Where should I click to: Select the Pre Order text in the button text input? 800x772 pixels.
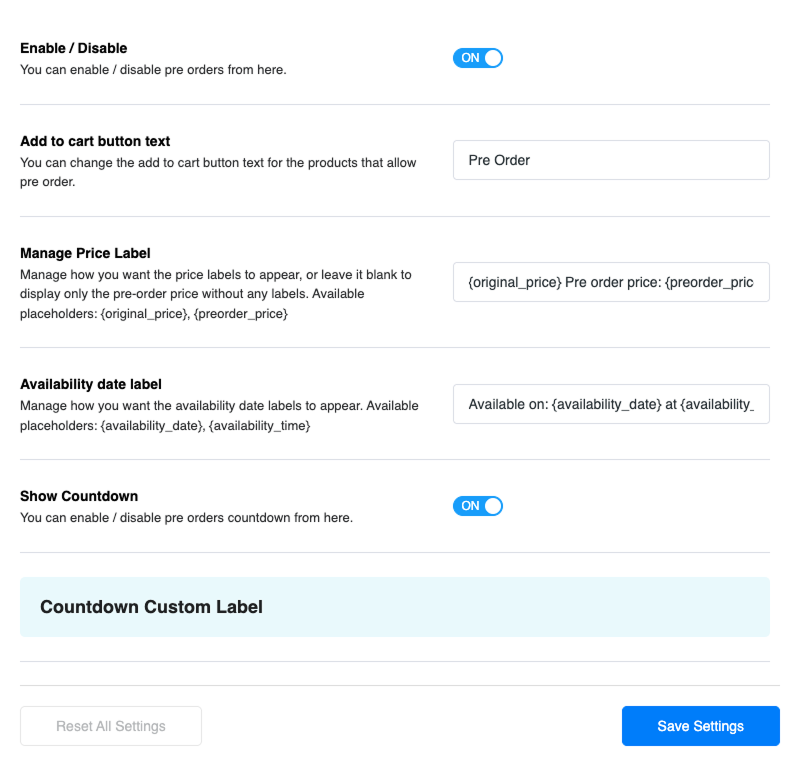611,160
